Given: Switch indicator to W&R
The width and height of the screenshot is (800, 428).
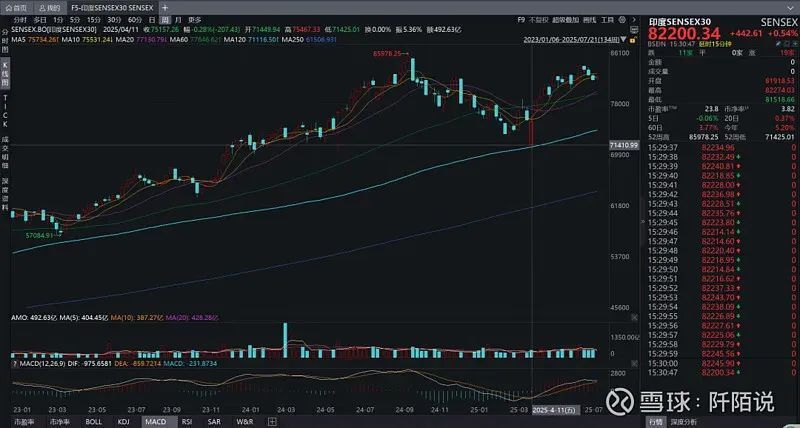Looking at the screenshot, I should tap(245, 422).
